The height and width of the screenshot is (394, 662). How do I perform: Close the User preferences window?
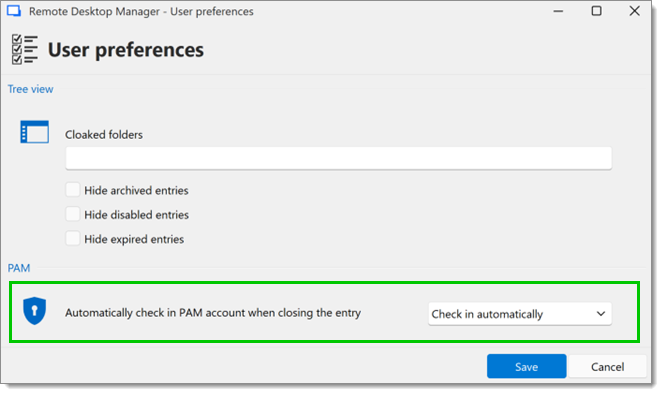pyautogui.click(x=634, y=11)
